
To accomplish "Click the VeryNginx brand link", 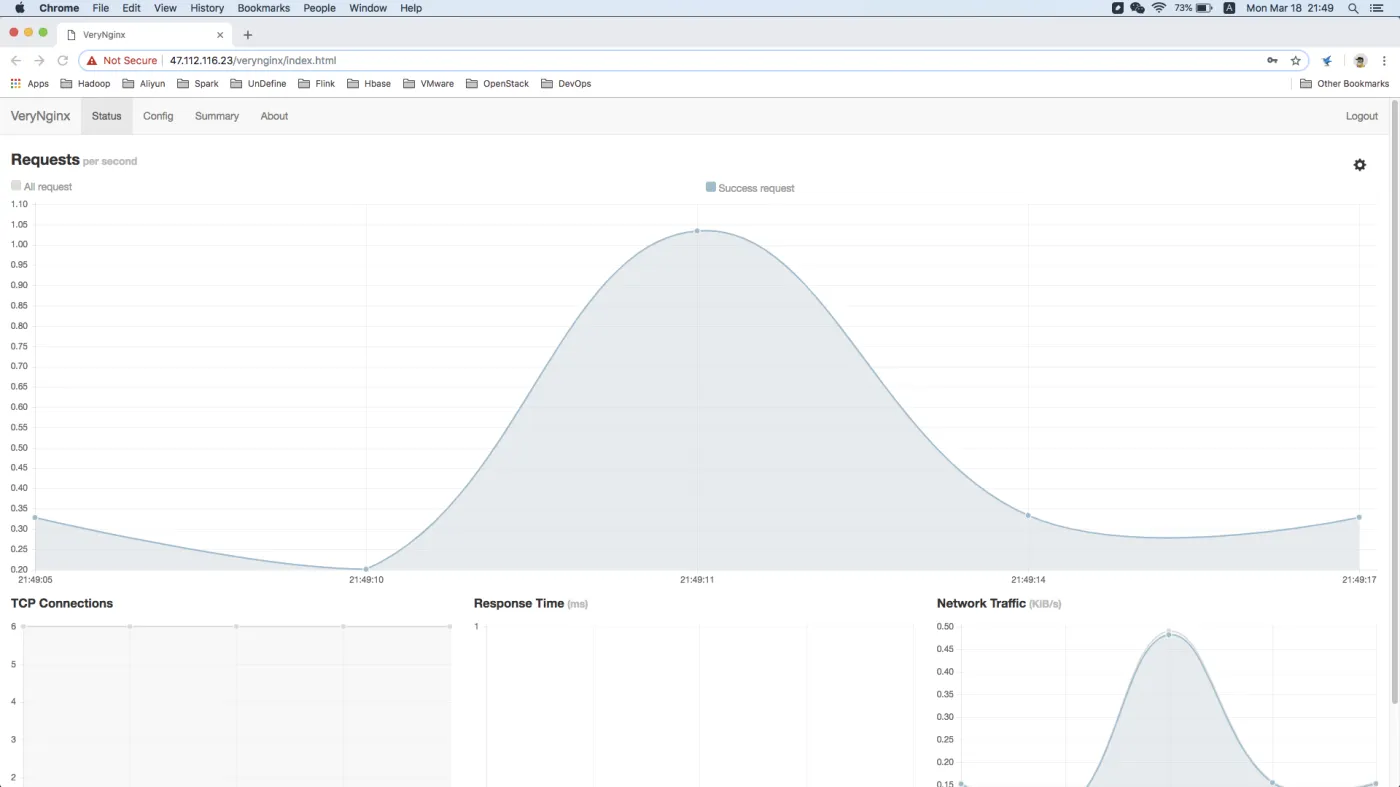I will (41, 116).
